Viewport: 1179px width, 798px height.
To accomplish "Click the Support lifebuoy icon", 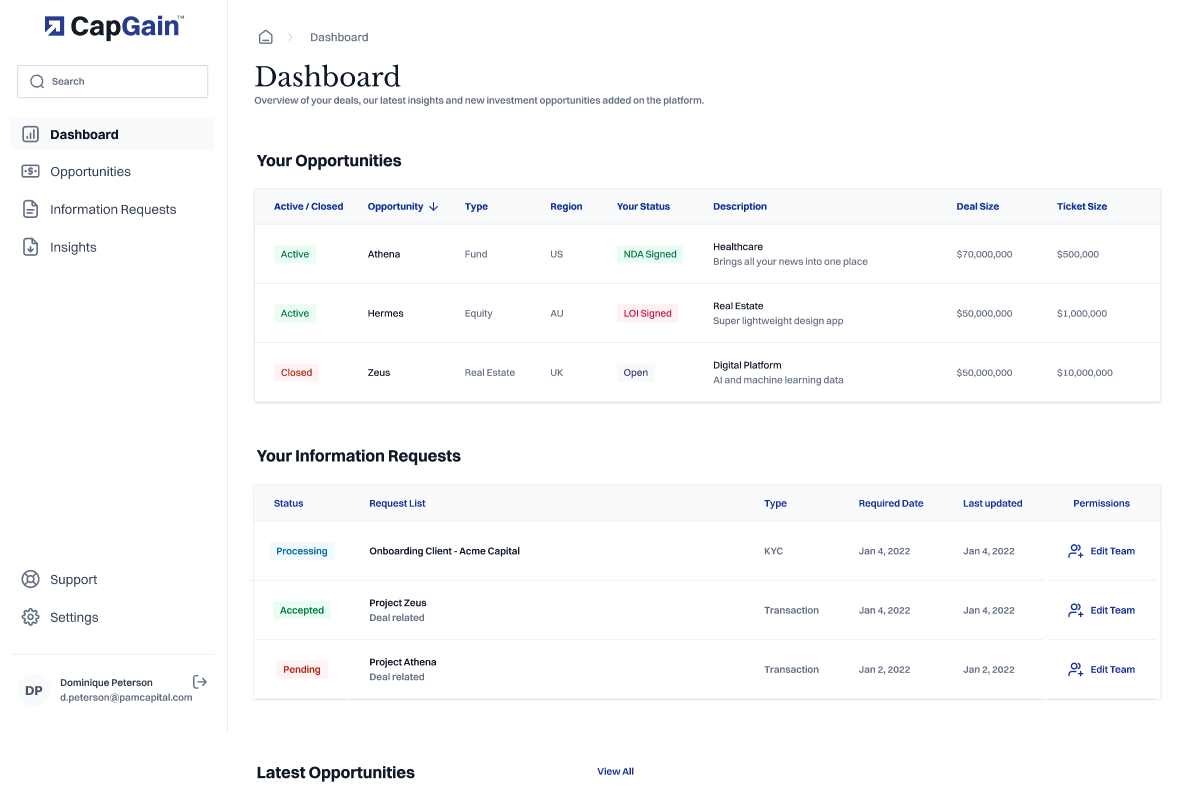I will tap(31, 579).
